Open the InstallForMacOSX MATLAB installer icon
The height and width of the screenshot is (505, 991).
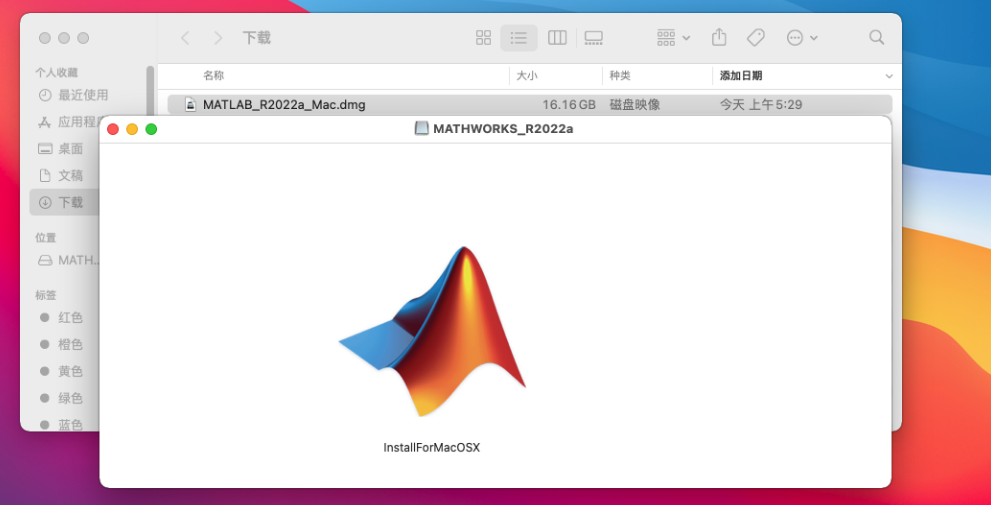[x=432, y=332]
